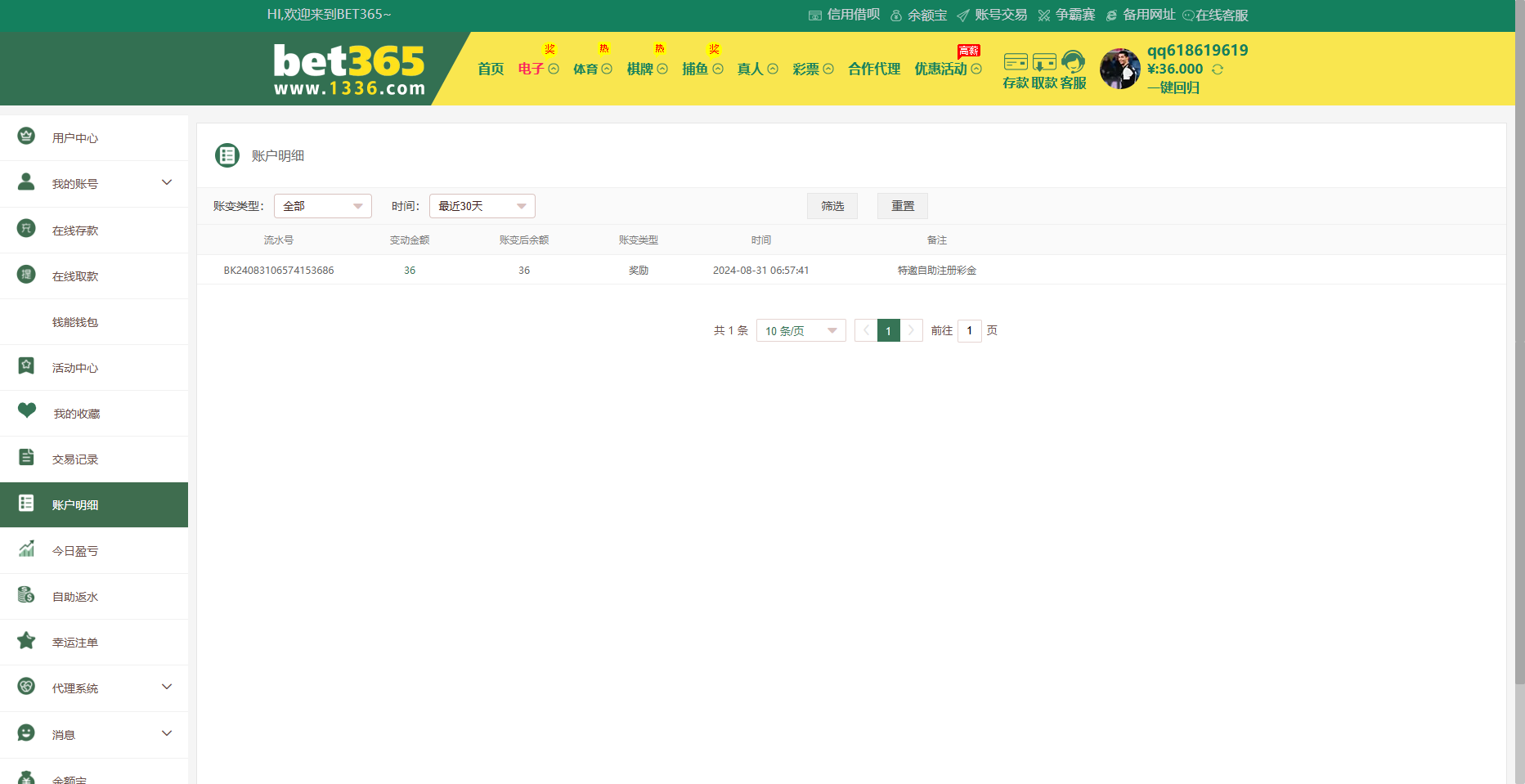Click the 重置 reset button
Image resolution: width=1525 pixels, height=784 pixels.
pos(902,206)
